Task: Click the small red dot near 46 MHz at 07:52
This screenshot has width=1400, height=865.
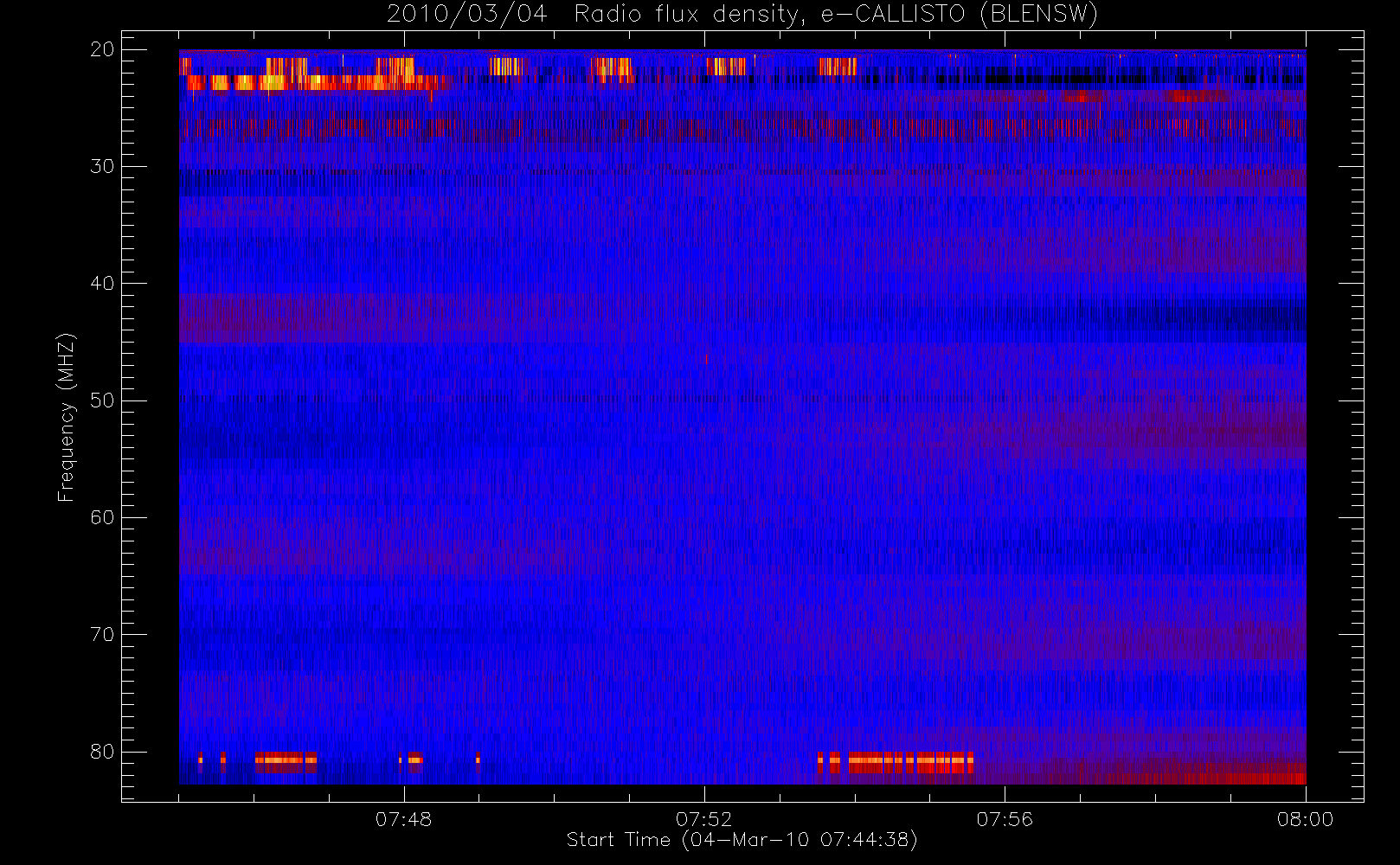Action: 706,359
